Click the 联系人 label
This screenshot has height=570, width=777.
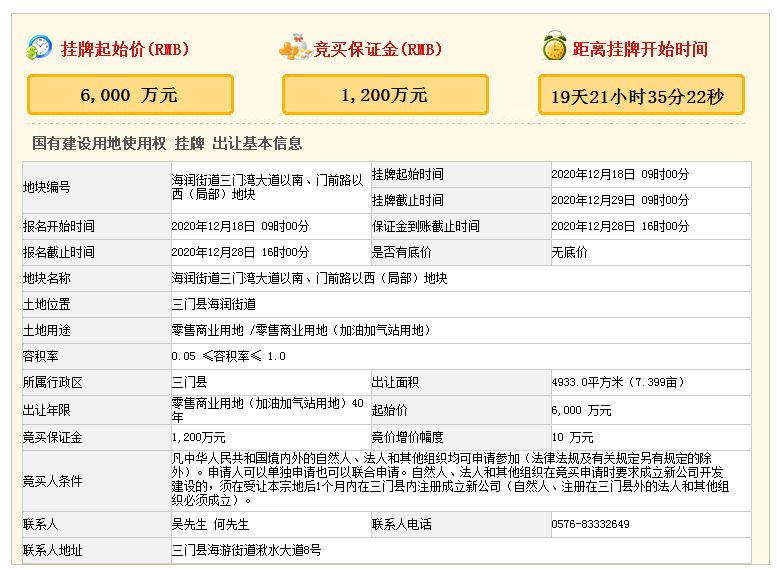[x=41, y=524]
